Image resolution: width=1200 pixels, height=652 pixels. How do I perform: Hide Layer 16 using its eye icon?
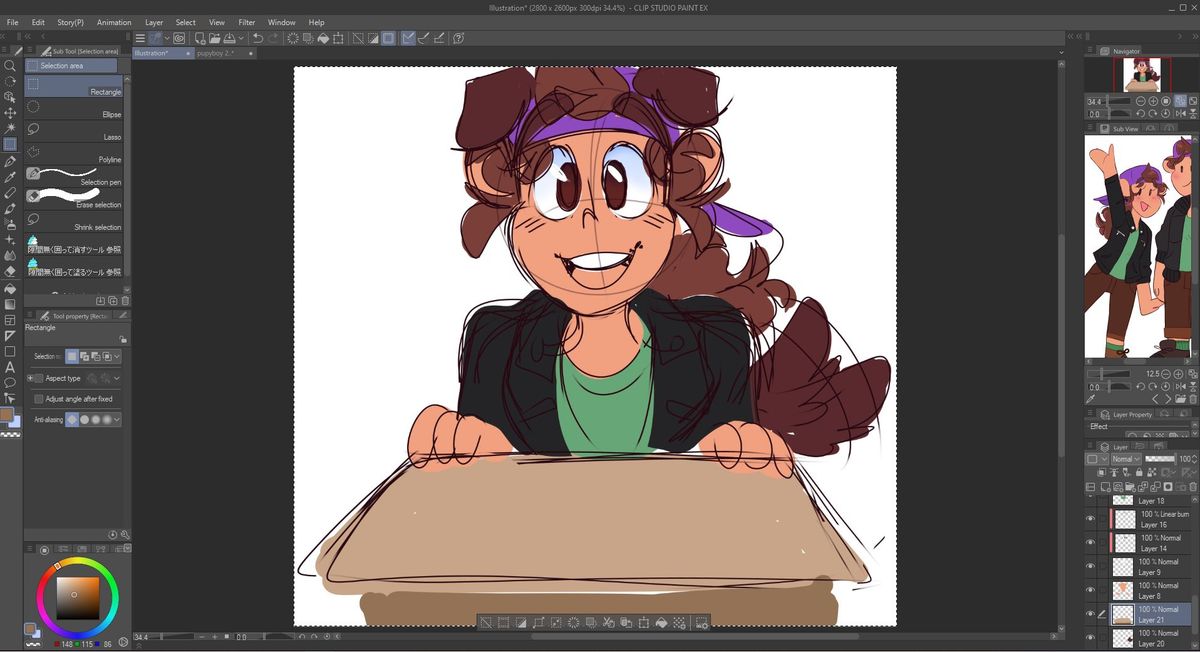click(1090, 519)
